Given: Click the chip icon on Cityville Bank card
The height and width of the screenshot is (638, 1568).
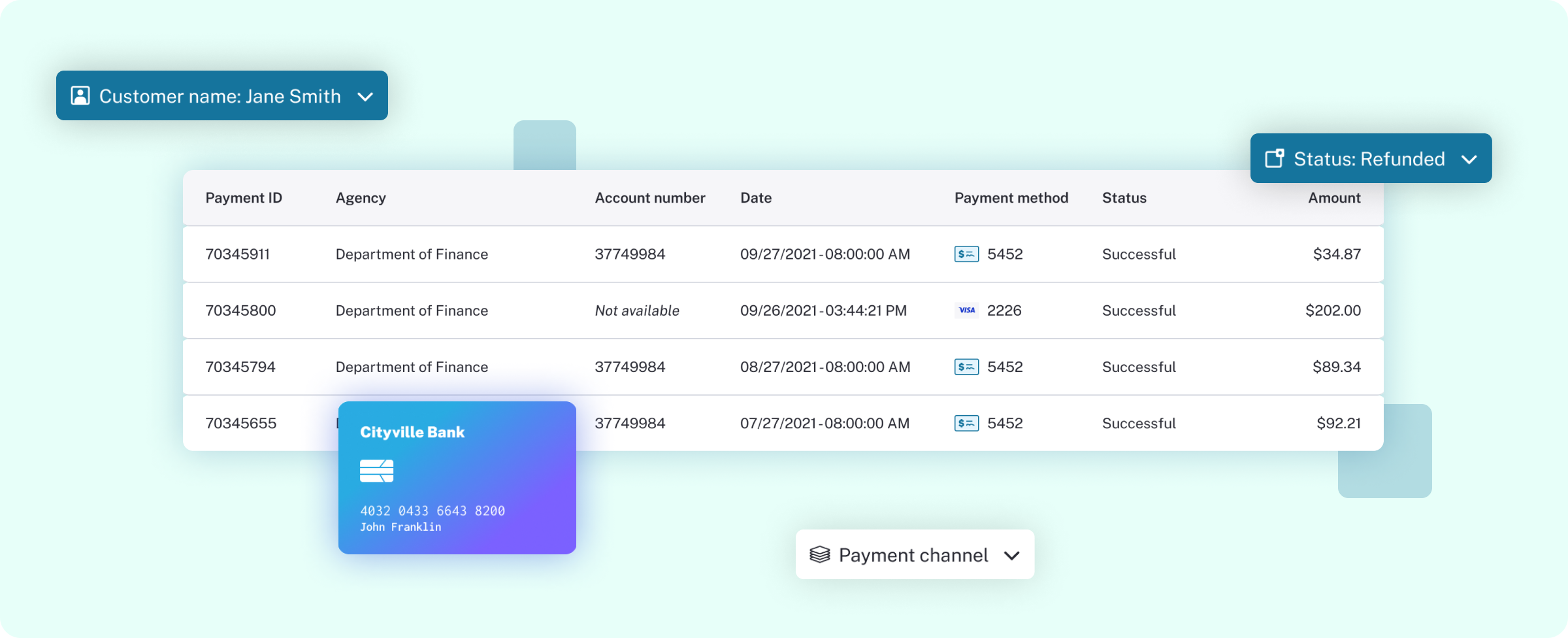Looking at the screenshot, I should click(376, 471).
